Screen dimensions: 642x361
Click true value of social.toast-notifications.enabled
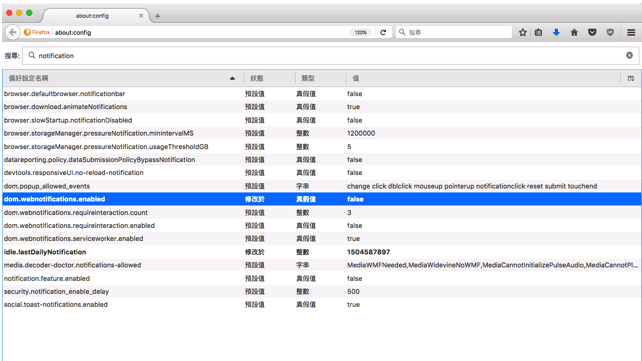[353, 305]
